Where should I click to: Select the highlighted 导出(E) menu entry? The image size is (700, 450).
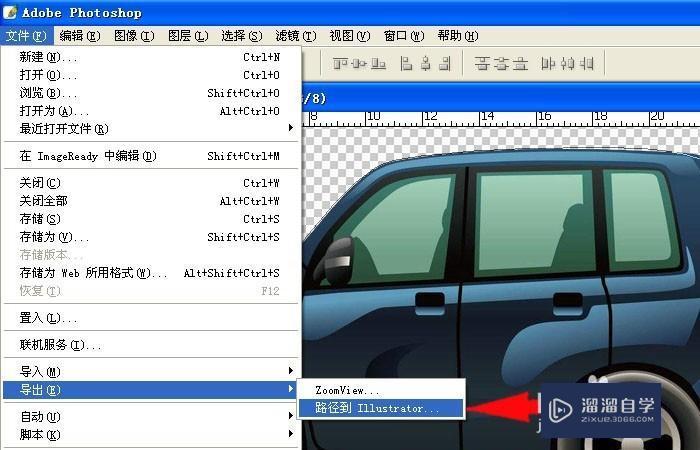pyautogui.click(x=150, y=390)
